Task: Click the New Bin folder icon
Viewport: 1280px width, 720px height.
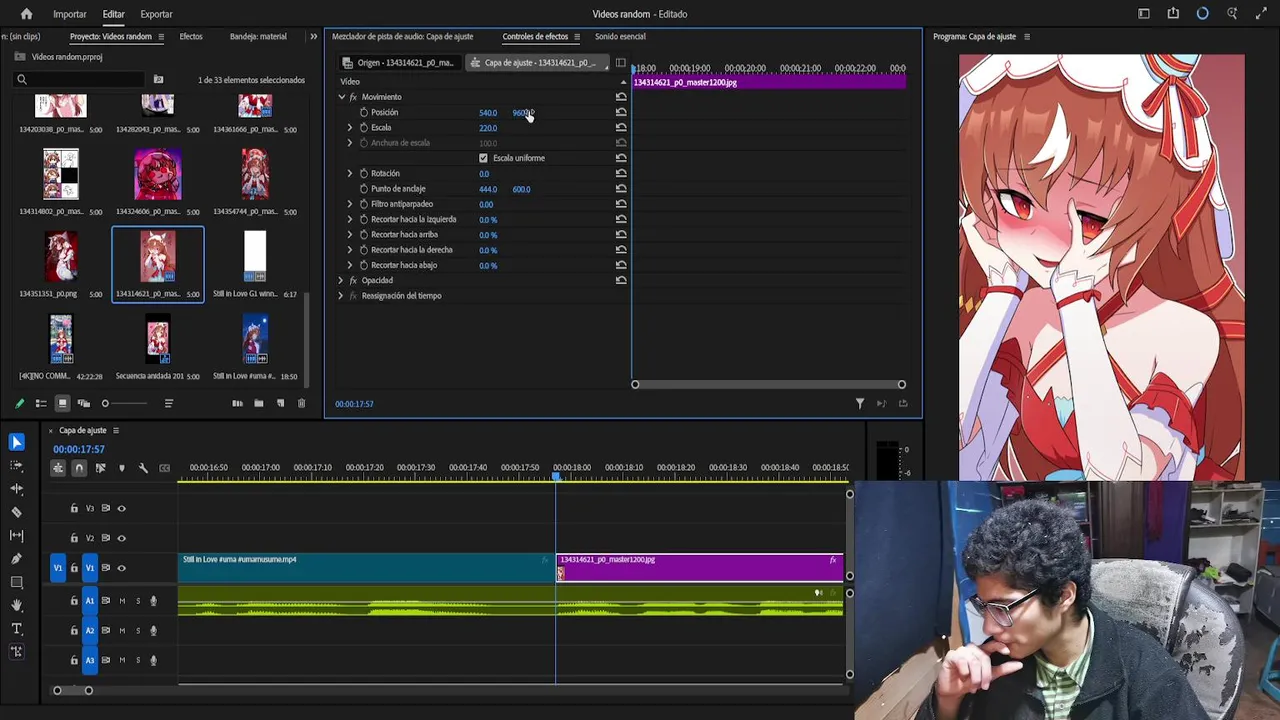Action: [258, 403]
